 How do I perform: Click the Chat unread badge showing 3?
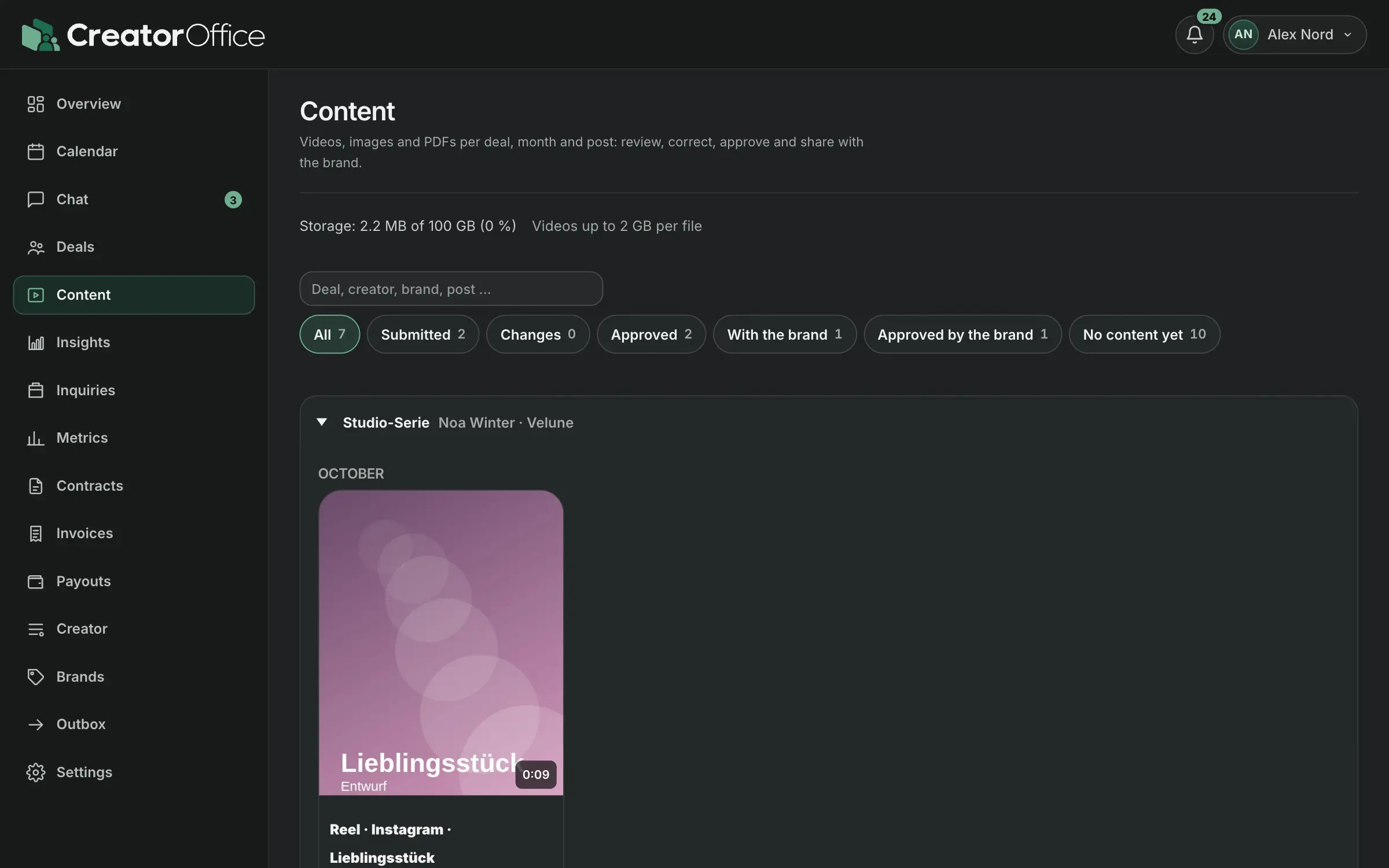(x=233, y=200)
